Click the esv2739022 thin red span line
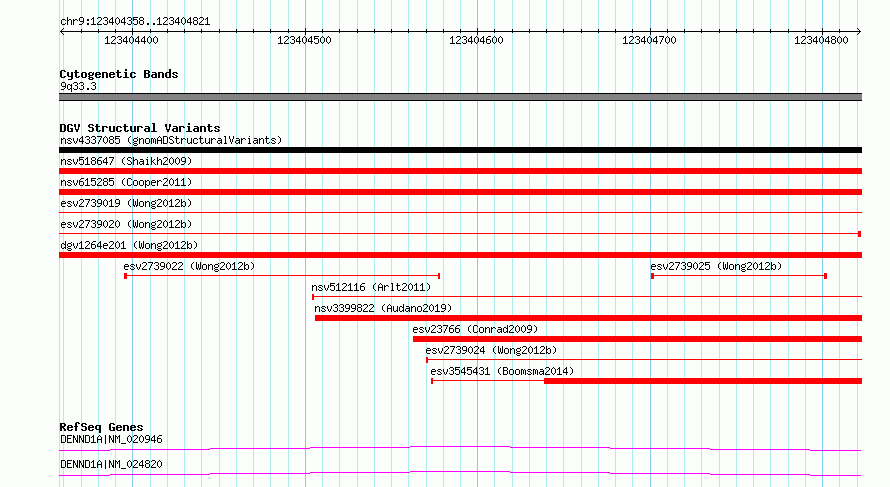Screen dimensions: 890x487 click(282, 276)
